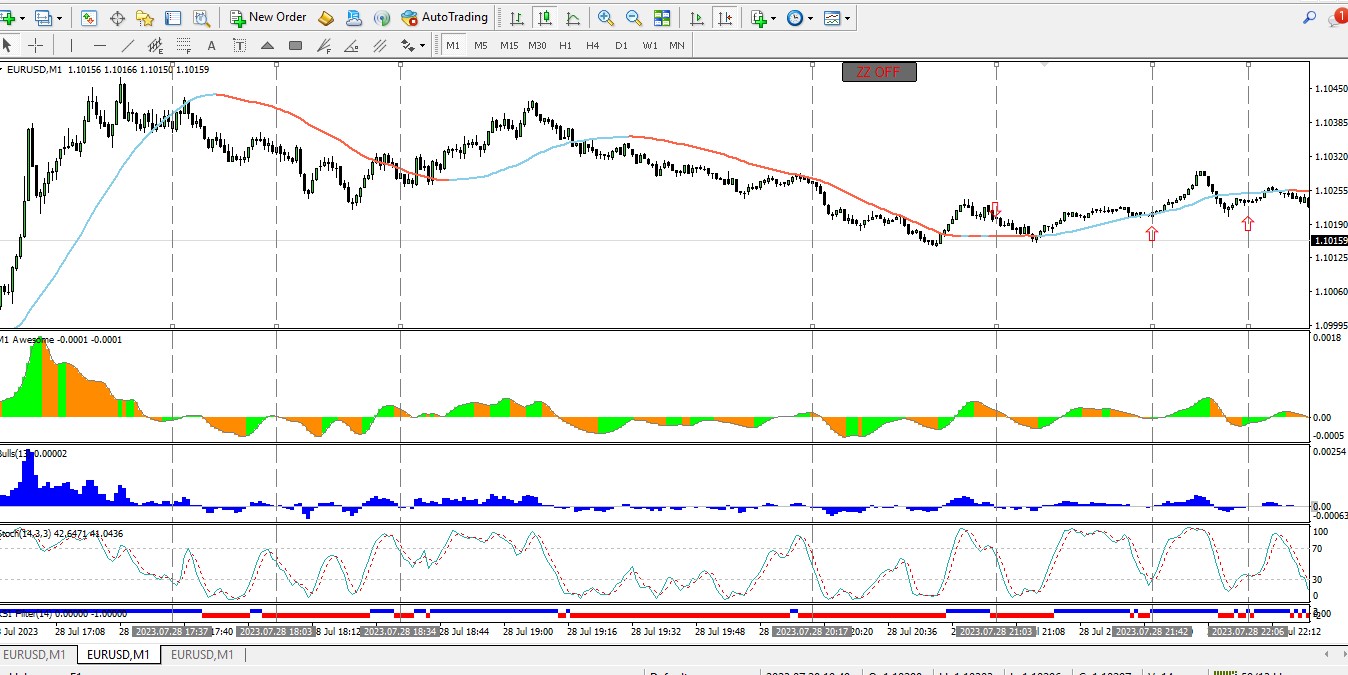Toggle the AutoTrading button

(x=444, y=17)
